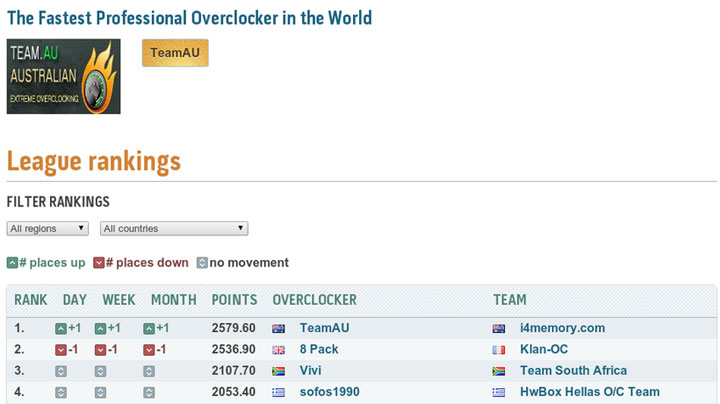Sort rankings by the Points column header
Image resolution: width=720 pixels, height=404 pixels.
click(234, 300)
